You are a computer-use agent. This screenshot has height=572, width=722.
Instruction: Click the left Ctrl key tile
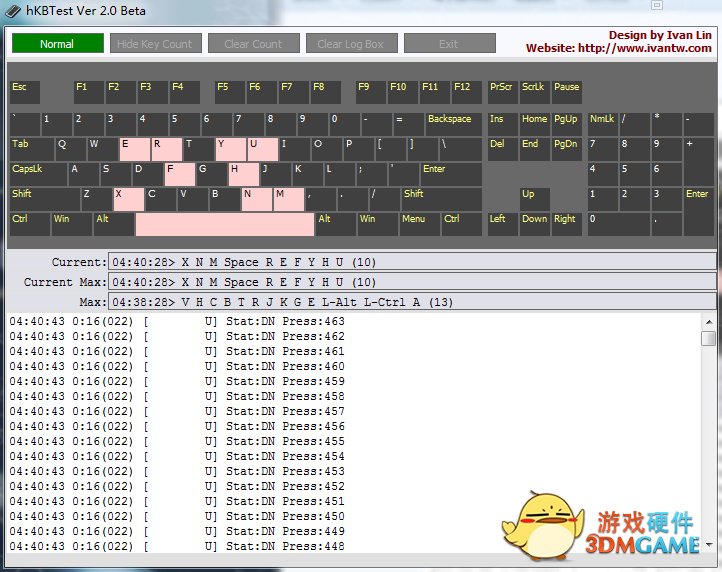coord(30,224)
